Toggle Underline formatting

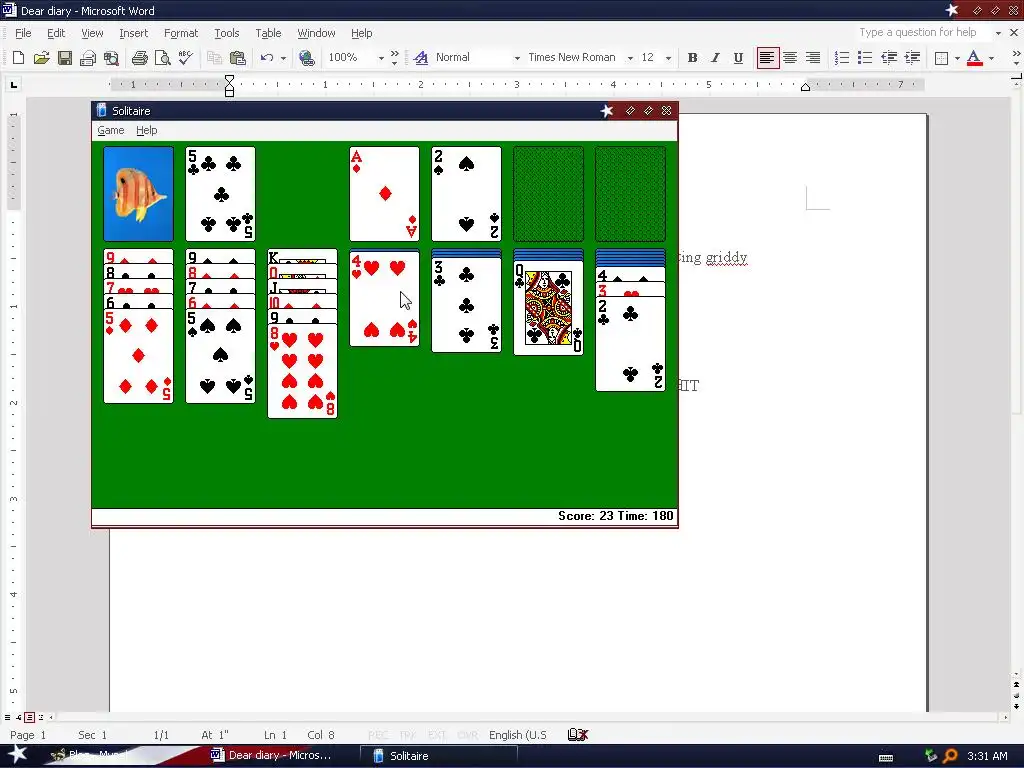(x=738, y=57)
